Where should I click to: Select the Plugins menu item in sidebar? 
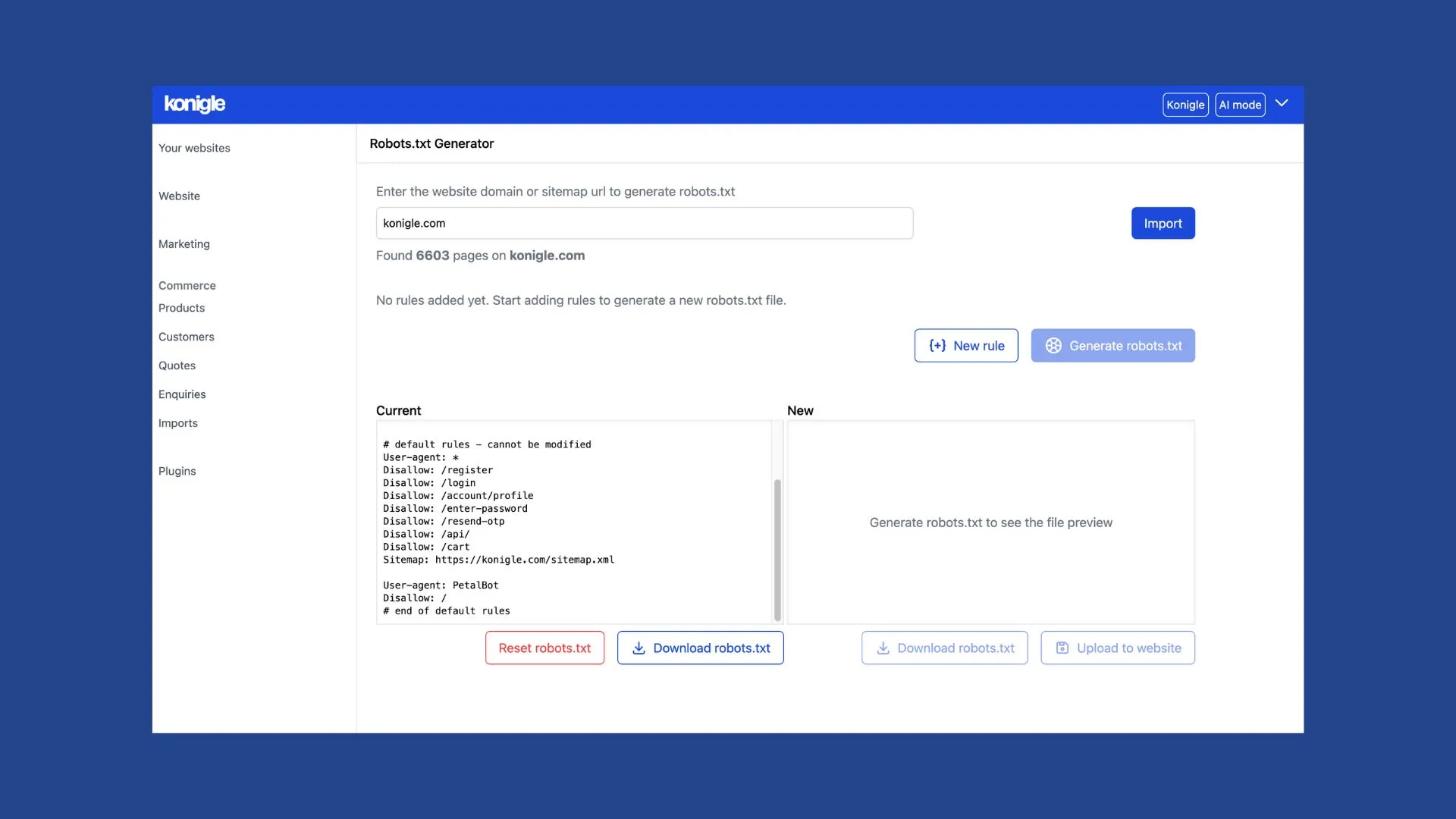pyautogui.click(x=177, y=472)
